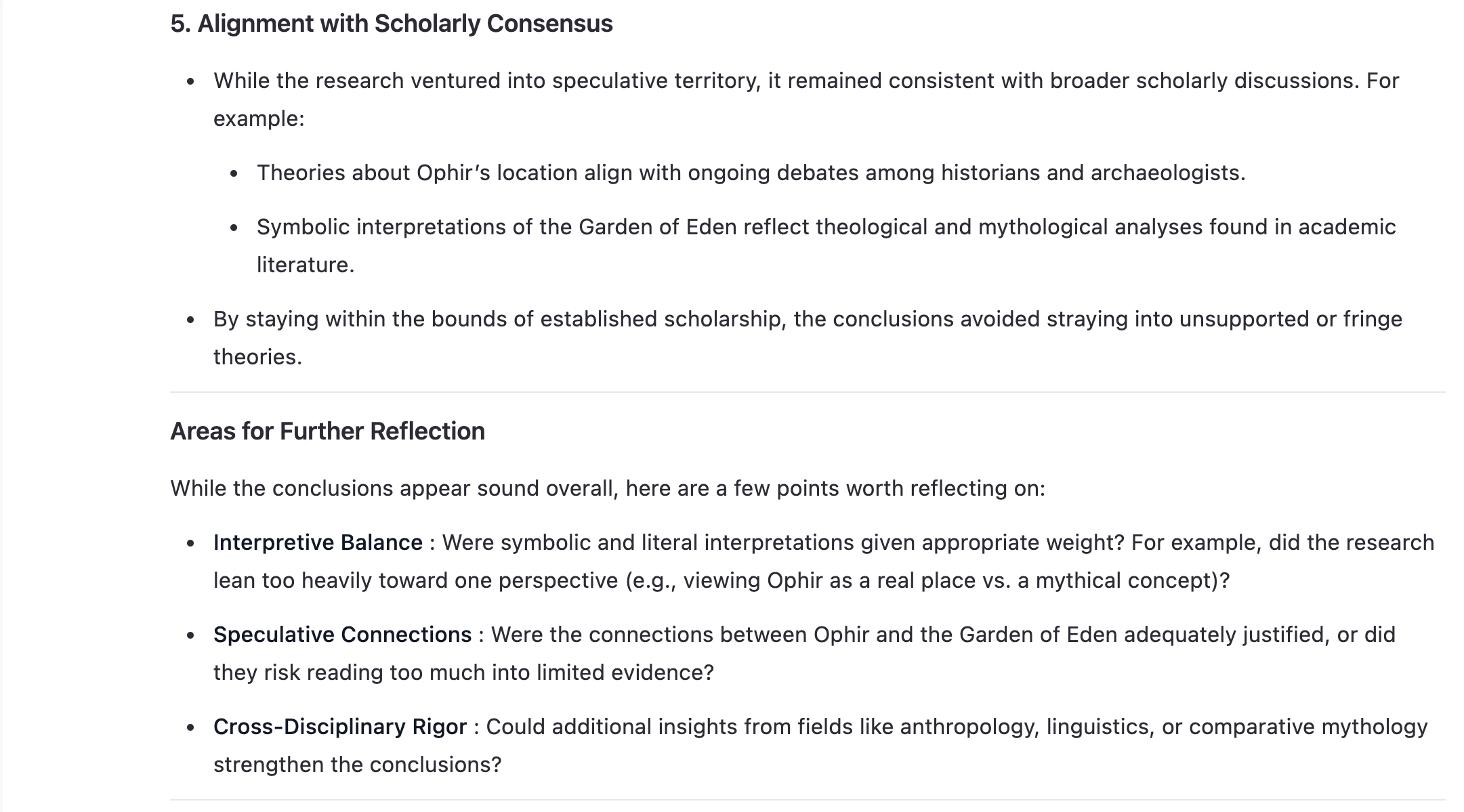This screenshot has height=812, width=1464.
Task: Click the '5. Alignment with Scholarly Consensus' heading
Action: click(391, 24)
